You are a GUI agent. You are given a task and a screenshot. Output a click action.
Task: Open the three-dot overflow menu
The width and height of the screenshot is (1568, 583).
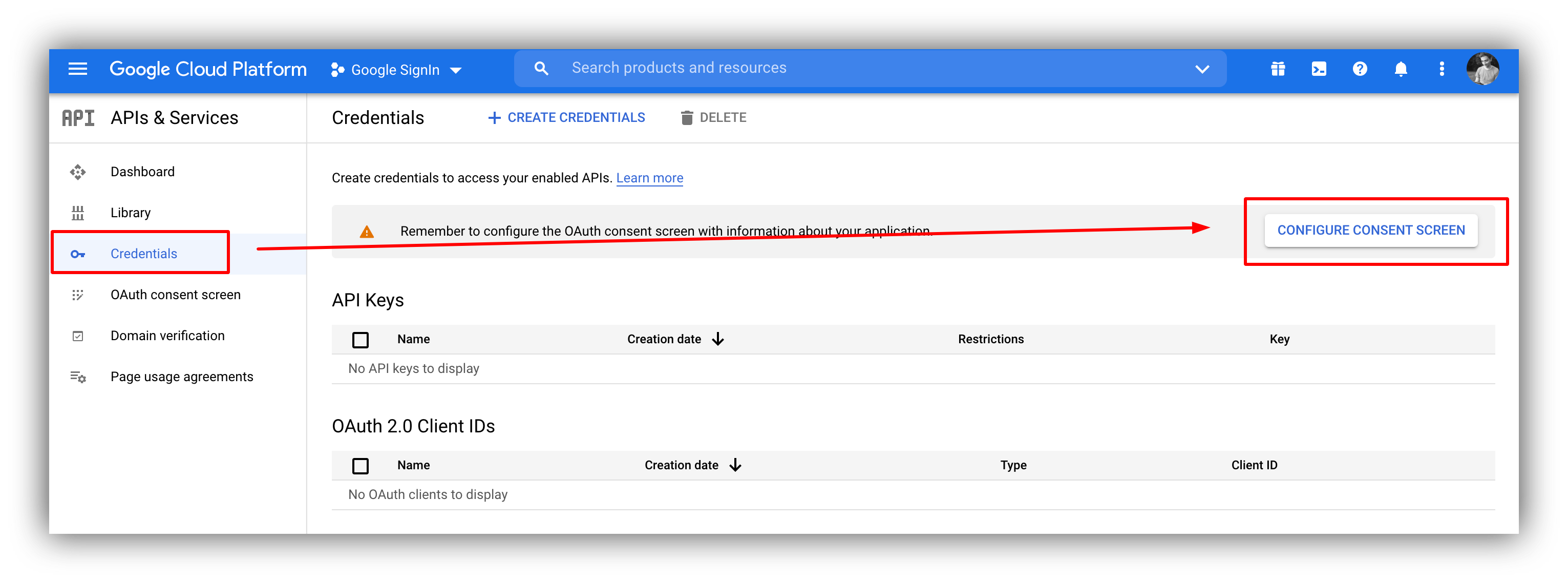(1442, 69)
